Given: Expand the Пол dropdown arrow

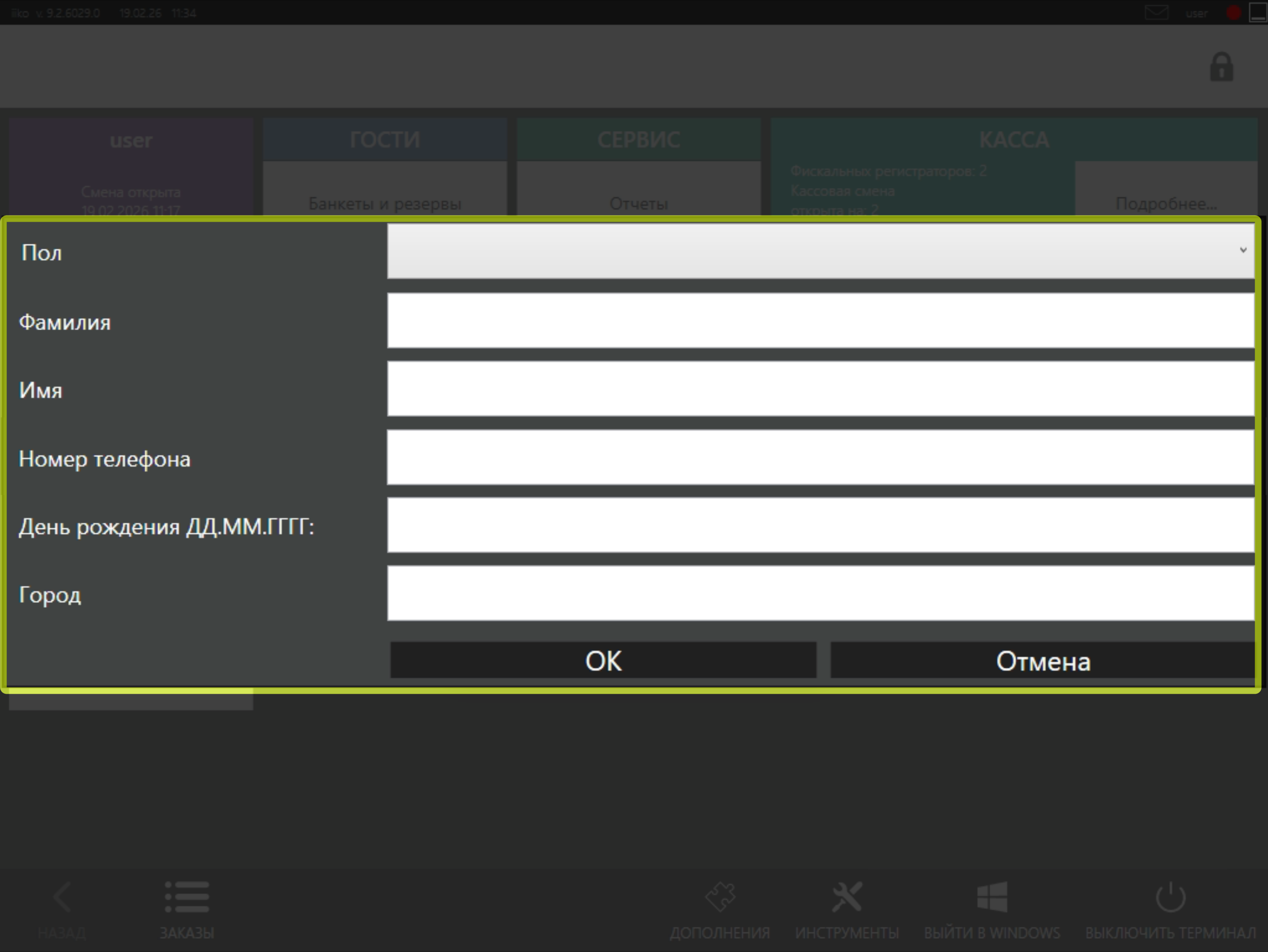Looking at the screenshot, I should (1243, 250).
